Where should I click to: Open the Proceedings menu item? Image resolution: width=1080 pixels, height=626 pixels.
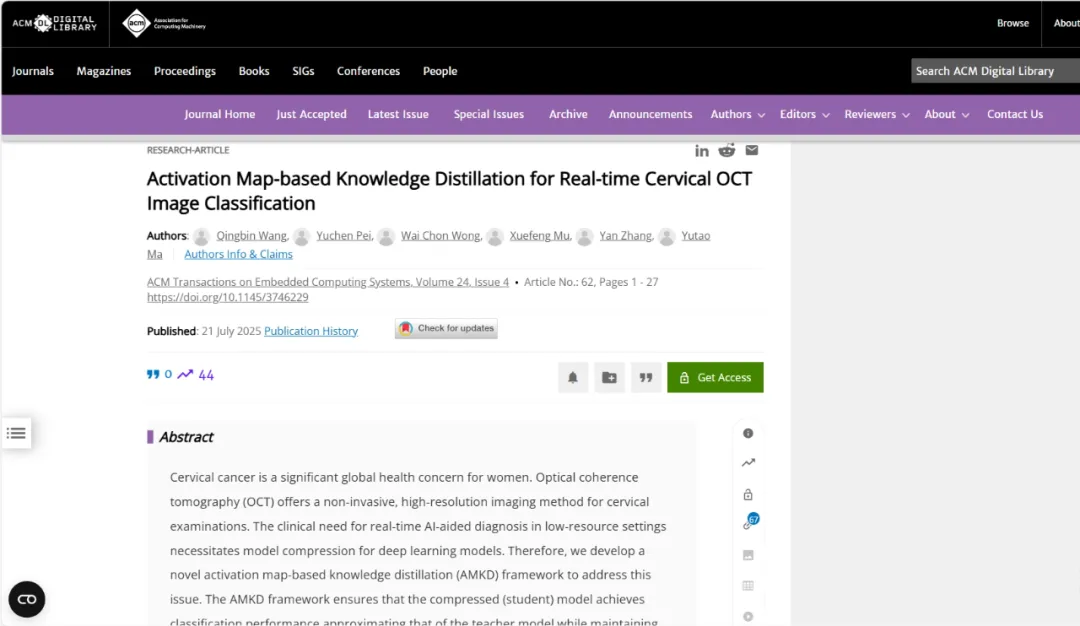[x=185, y=71]
